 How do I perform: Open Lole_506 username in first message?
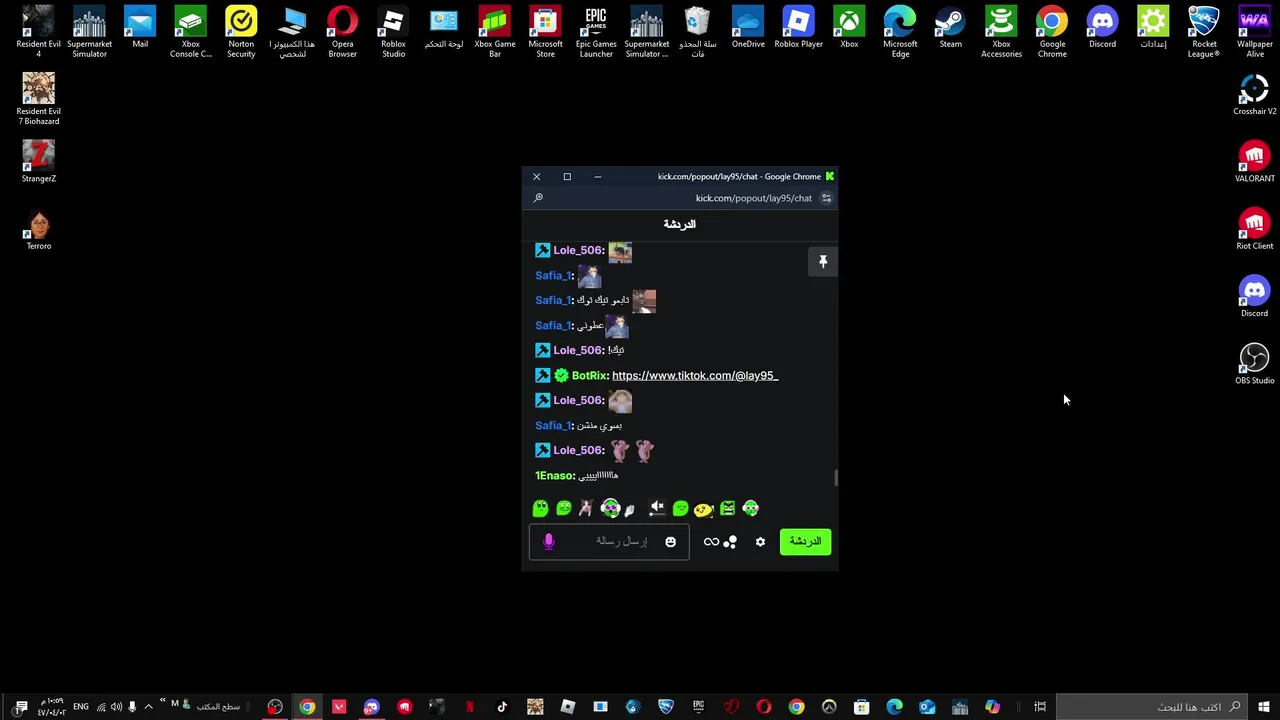coord(579,251)
